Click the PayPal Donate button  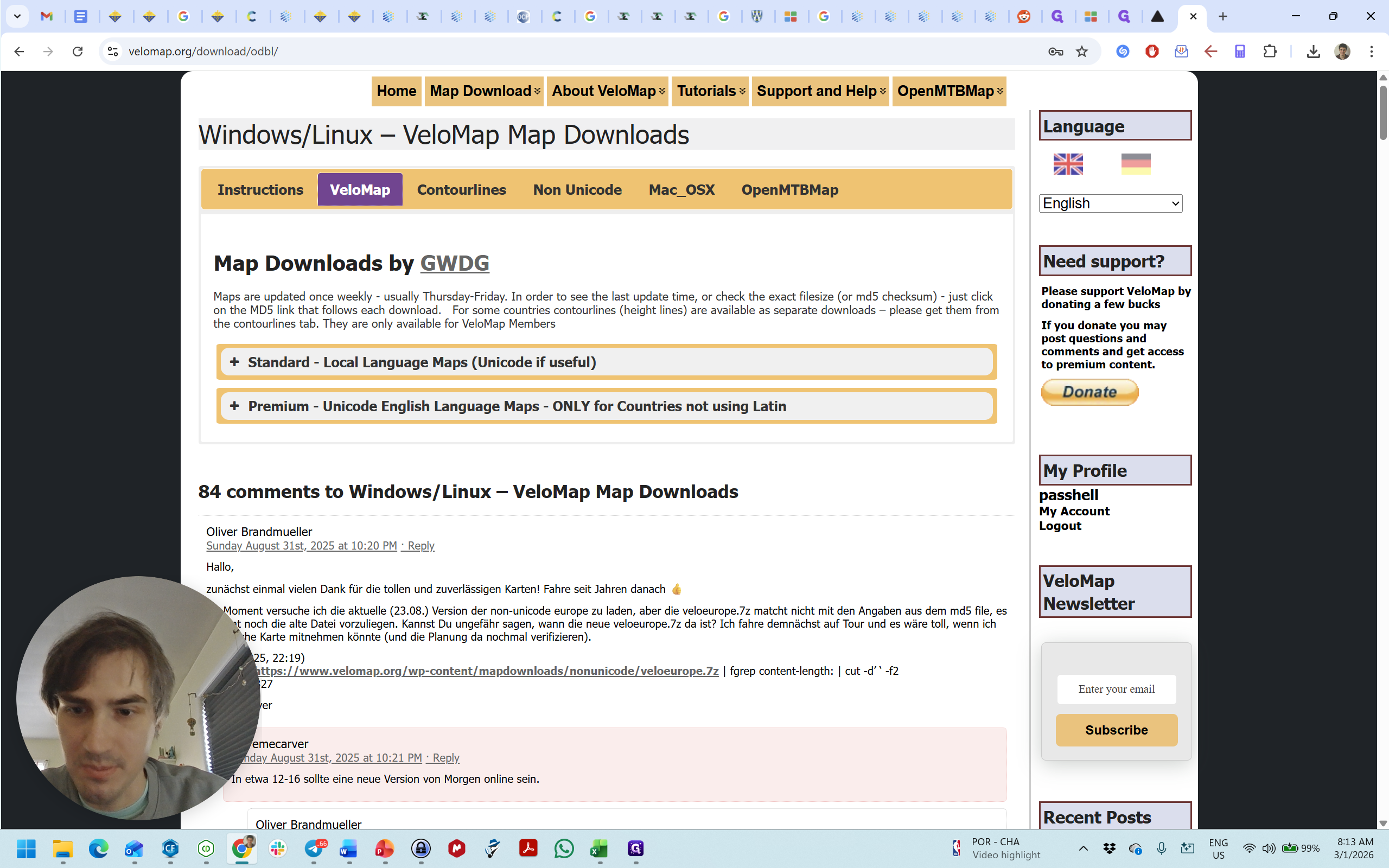point(1089,392)
